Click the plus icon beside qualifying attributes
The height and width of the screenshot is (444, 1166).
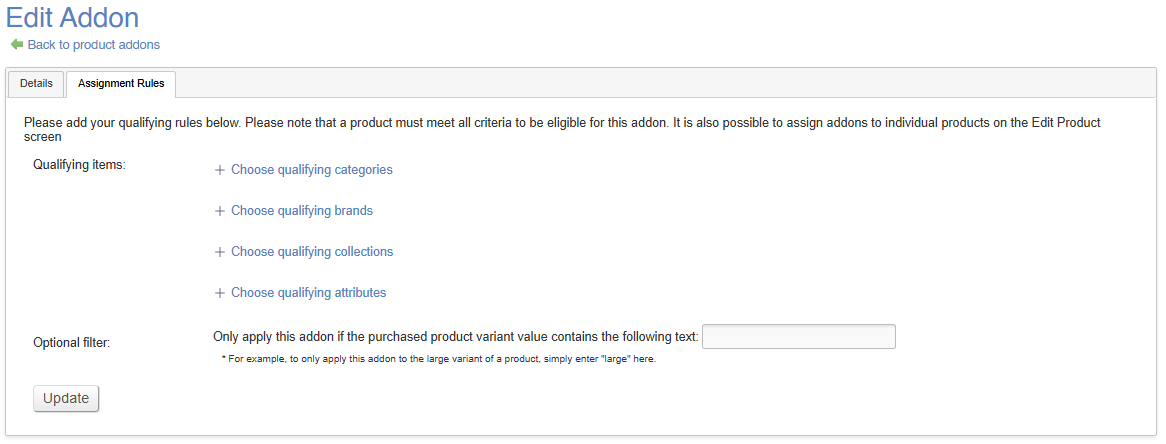[x=220, y=293]
